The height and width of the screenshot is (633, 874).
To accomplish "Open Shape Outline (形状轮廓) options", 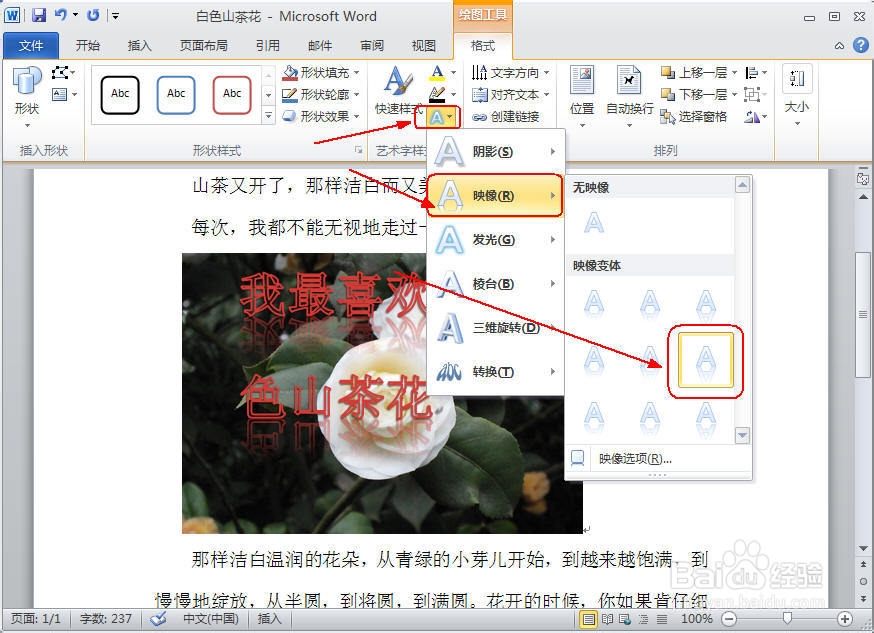I will pyautogui.click(x=321, y=95).
